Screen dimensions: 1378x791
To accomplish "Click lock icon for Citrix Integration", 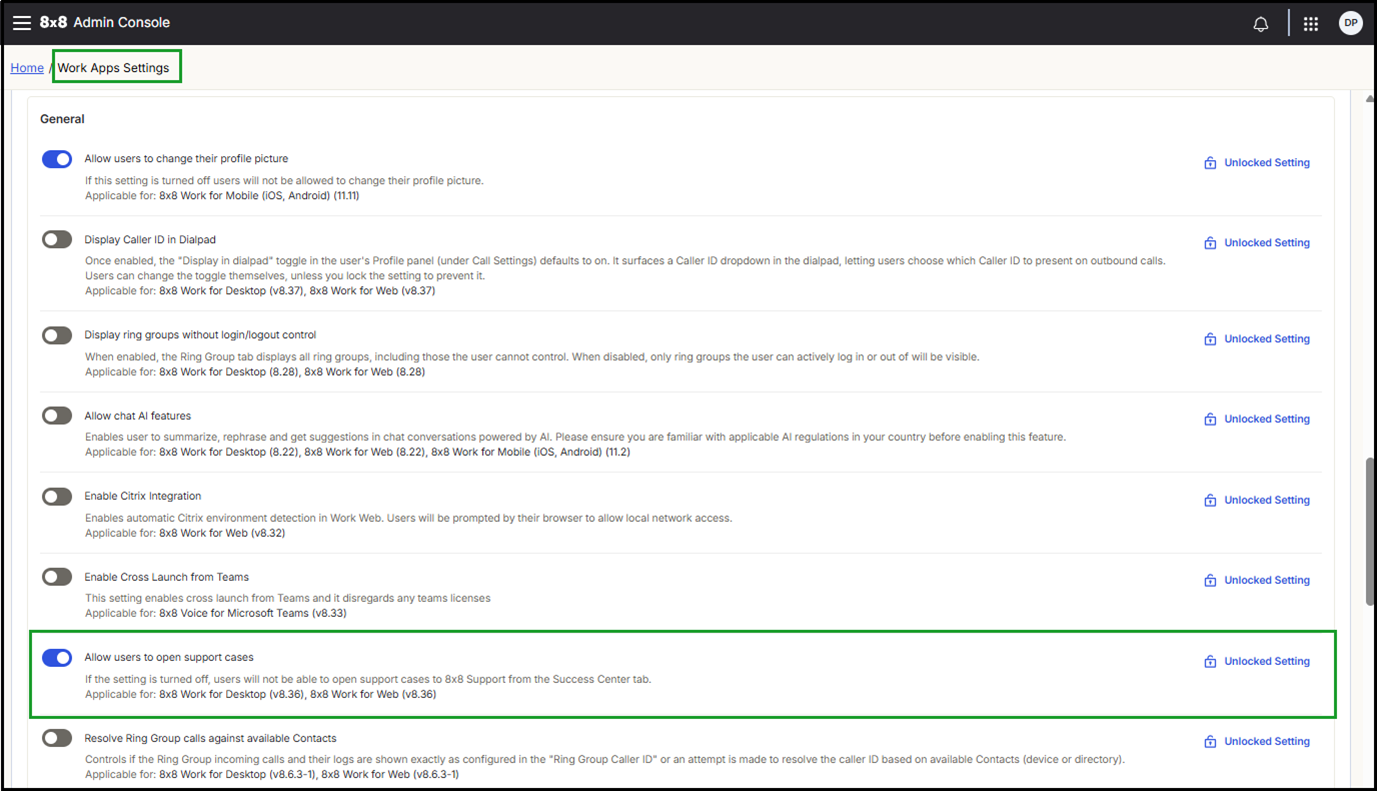I will point(1210,500).
